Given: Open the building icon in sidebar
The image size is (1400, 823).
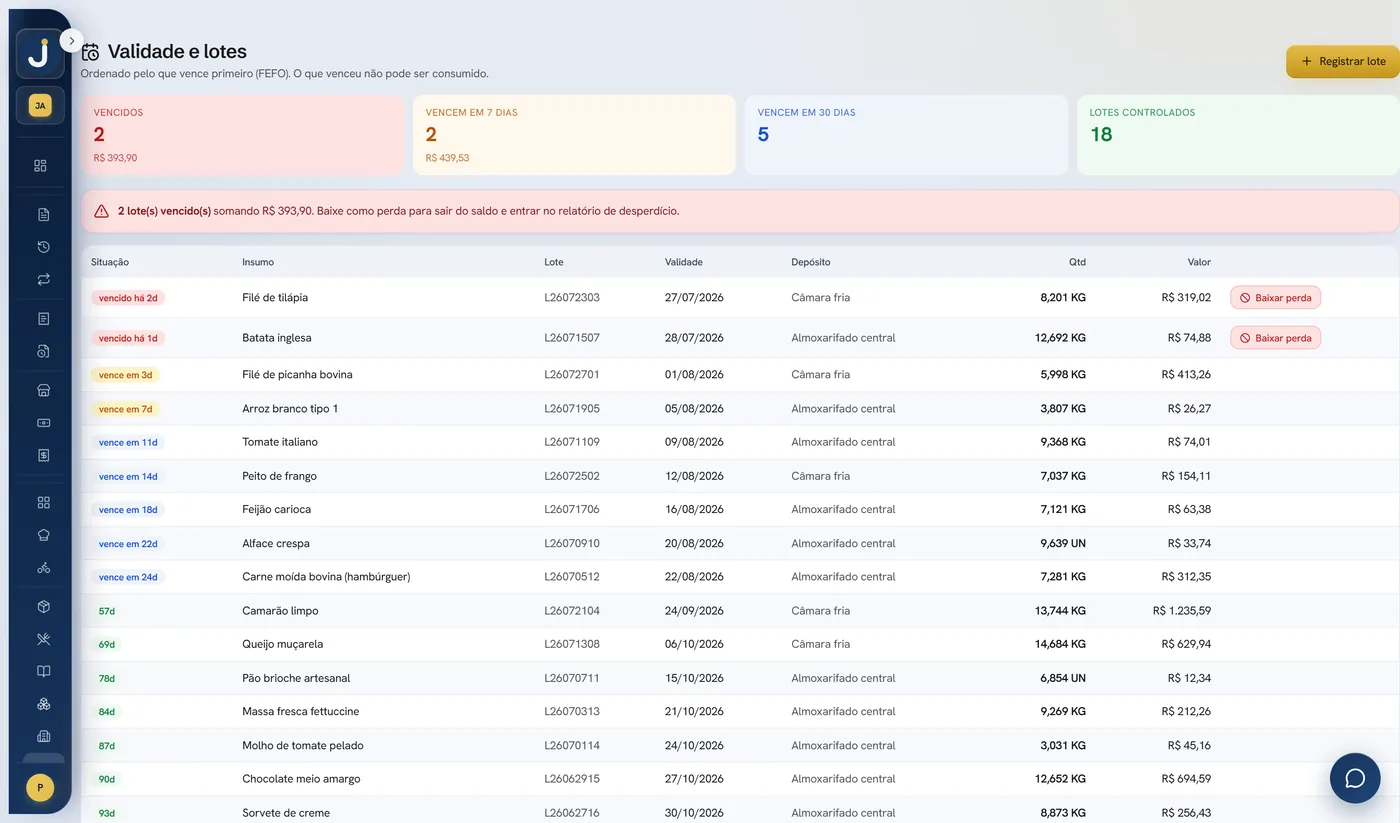Looking at the screenshot, I should coord(43,737).
